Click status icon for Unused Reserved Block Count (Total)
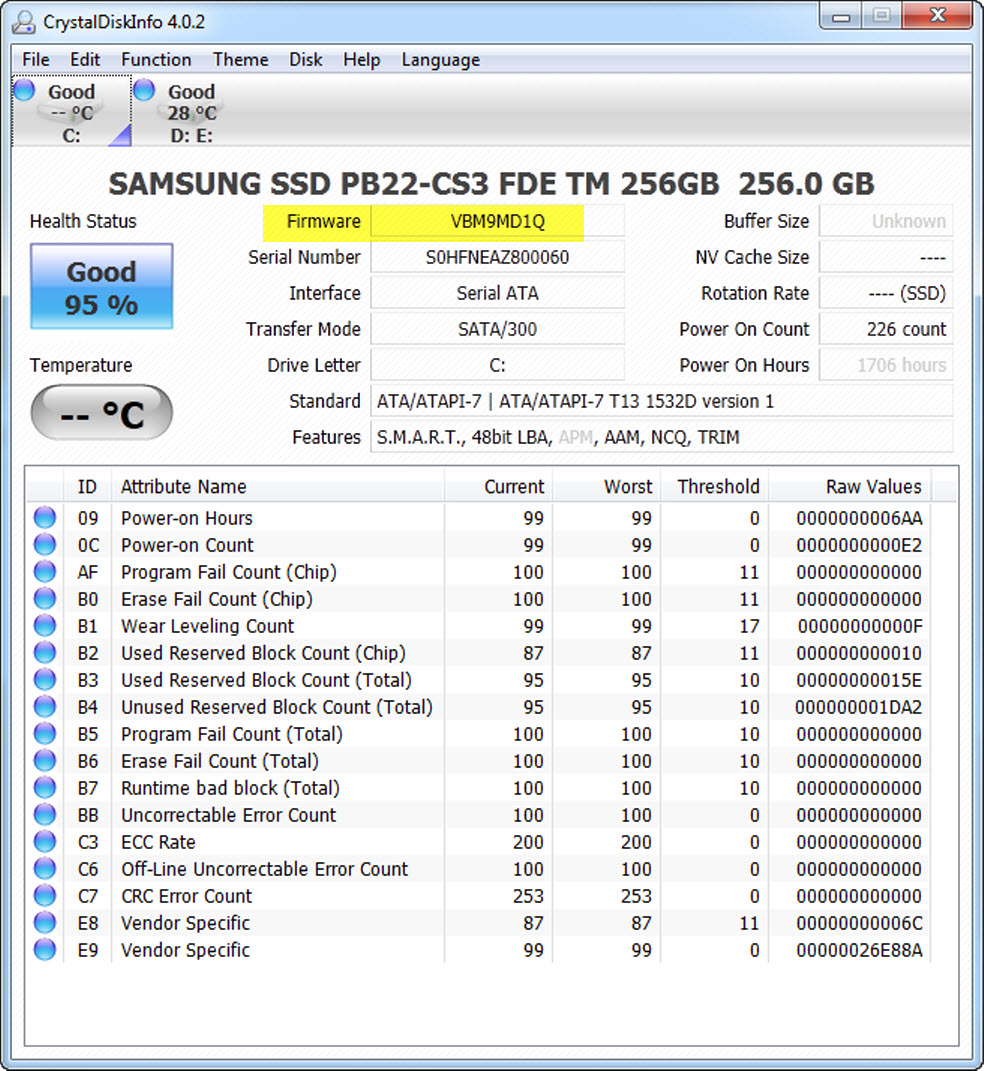Image resolution: width=984 pixels, height=1071 pixels. click(x=45, y=707)
